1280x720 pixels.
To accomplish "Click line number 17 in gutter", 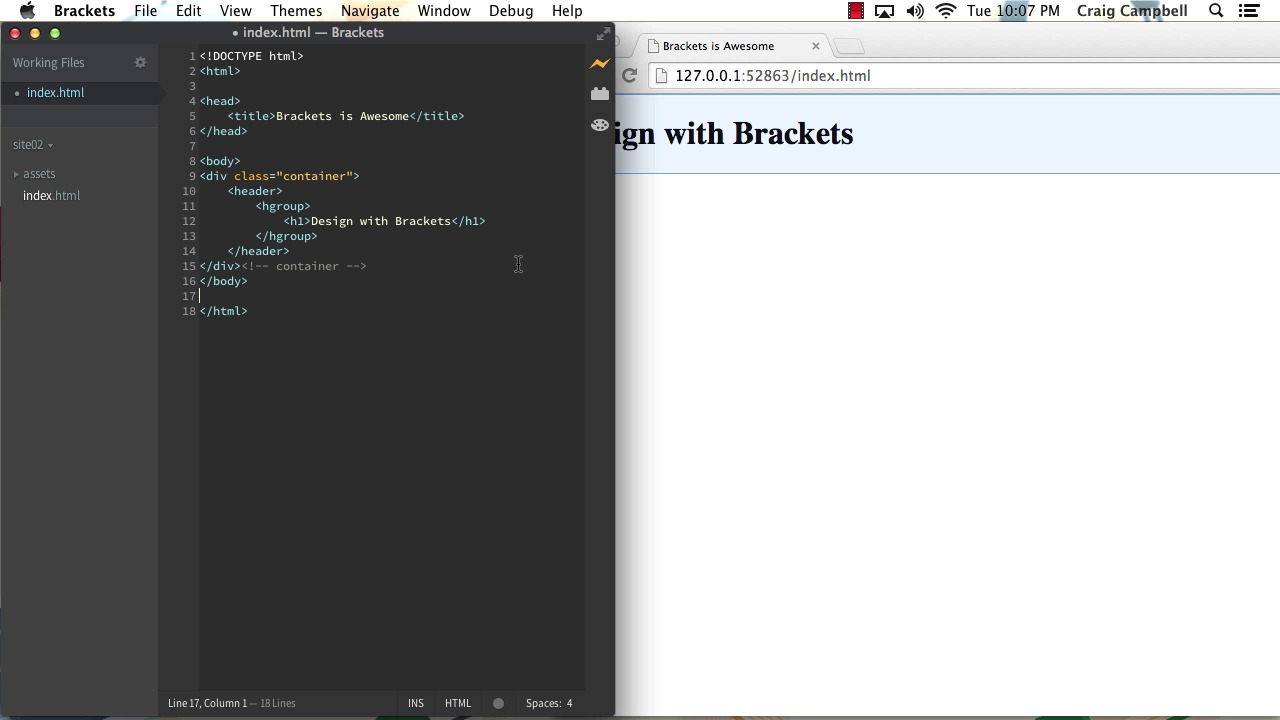I will point(189,296).
